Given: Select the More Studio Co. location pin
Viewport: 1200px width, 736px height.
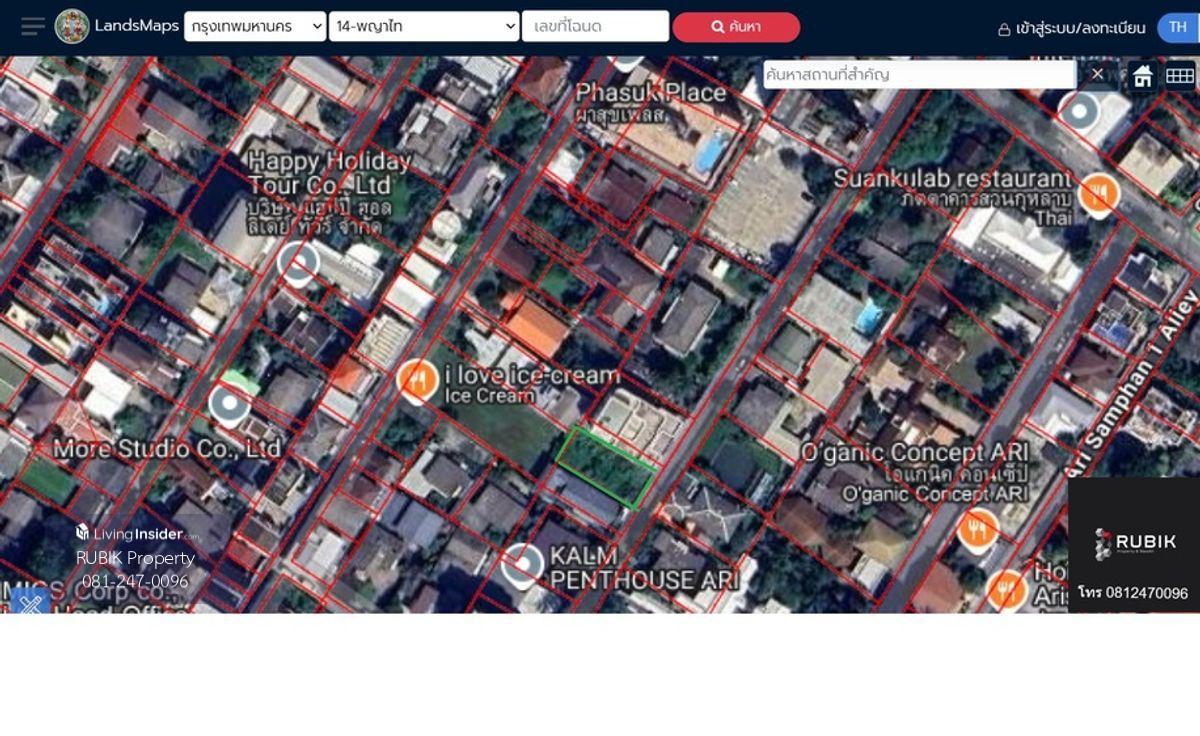Looking at the screenshot, I should click(229, 405).
